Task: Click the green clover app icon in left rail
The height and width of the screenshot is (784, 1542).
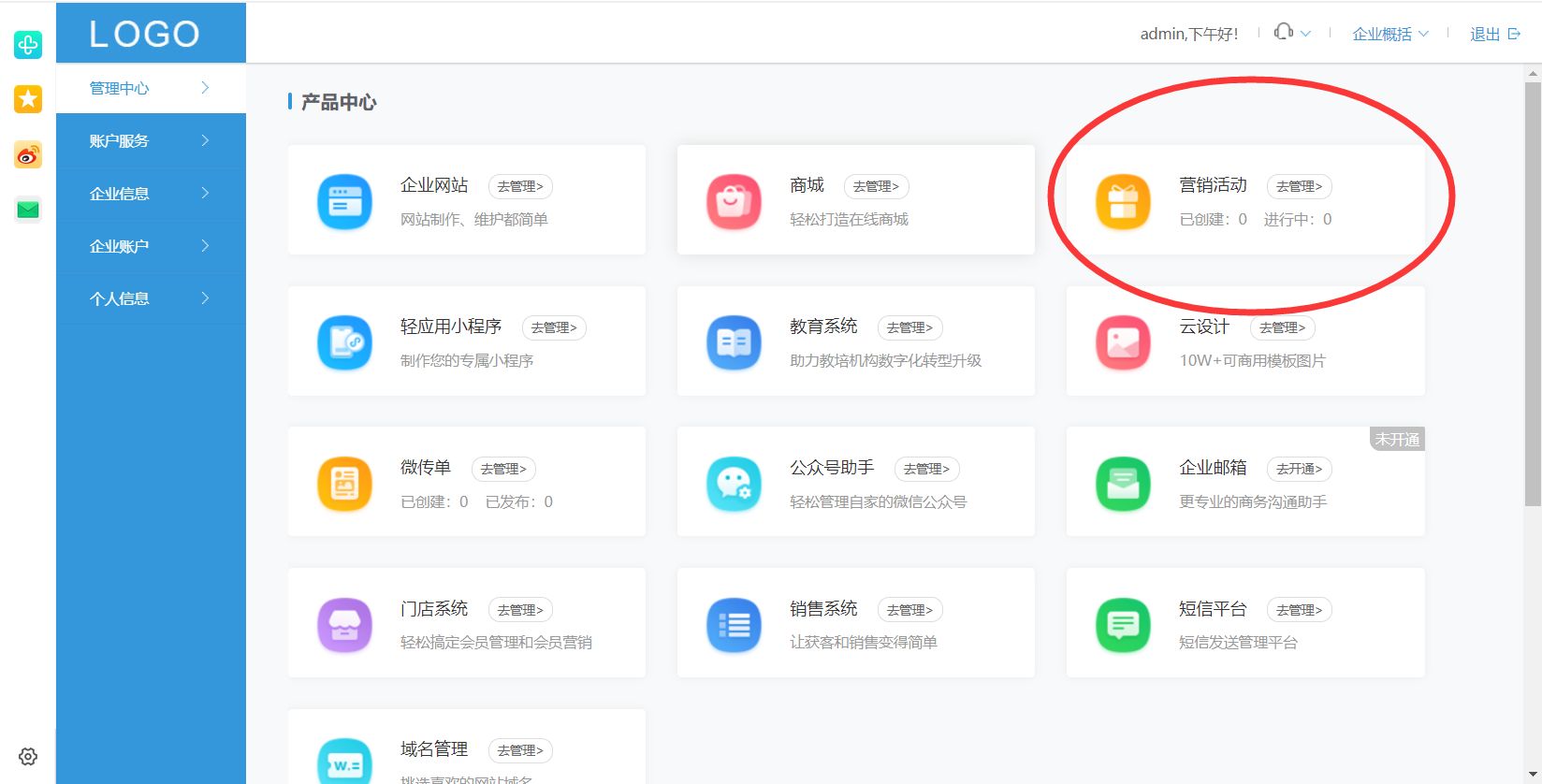Action: (28, 44)
